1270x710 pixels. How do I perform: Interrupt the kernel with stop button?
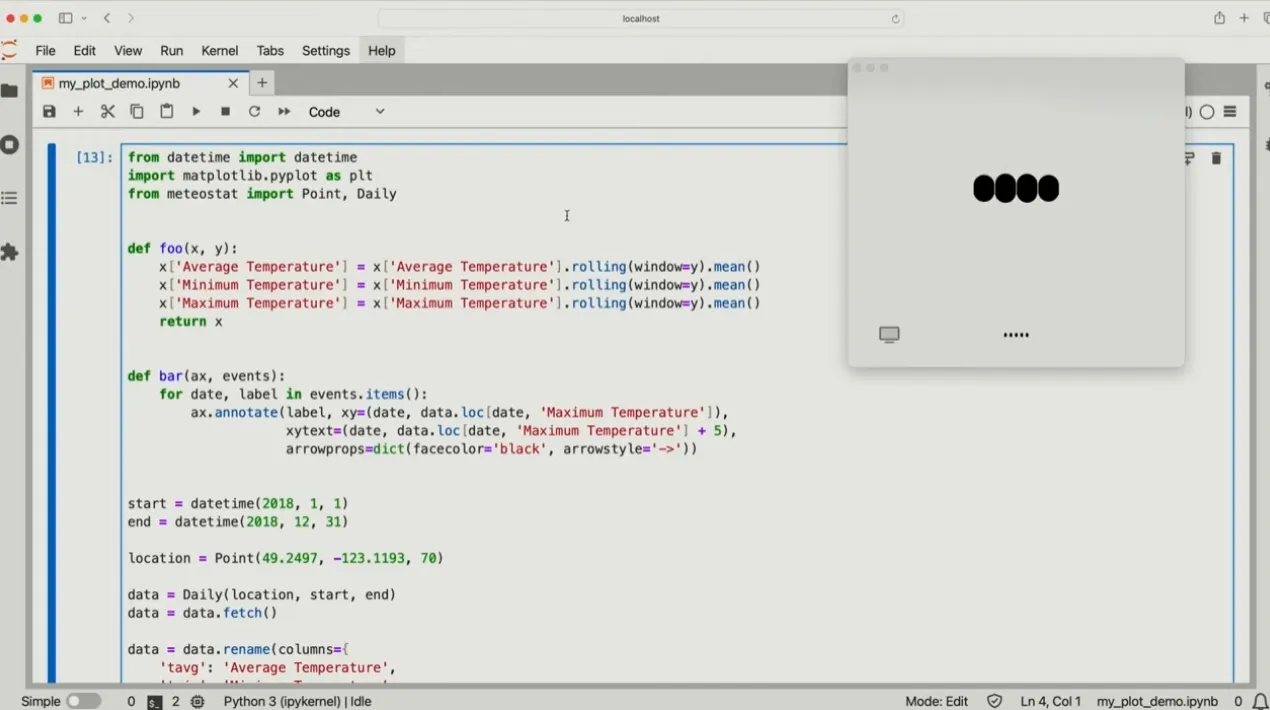(226, 112)
